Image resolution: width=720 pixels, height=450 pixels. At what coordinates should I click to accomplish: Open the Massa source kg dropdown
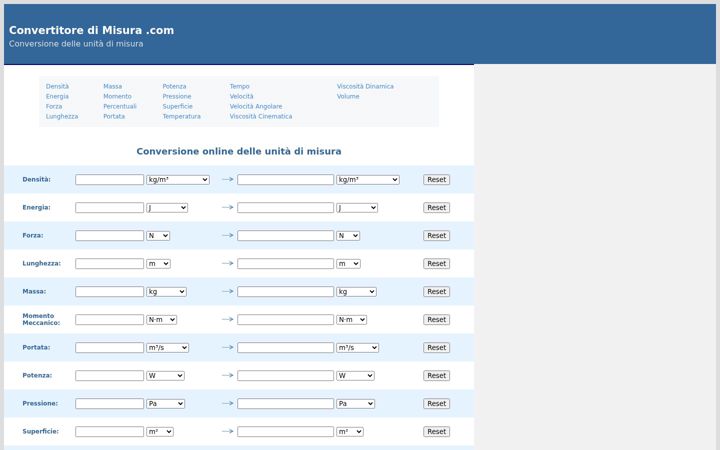coord(166,292)
